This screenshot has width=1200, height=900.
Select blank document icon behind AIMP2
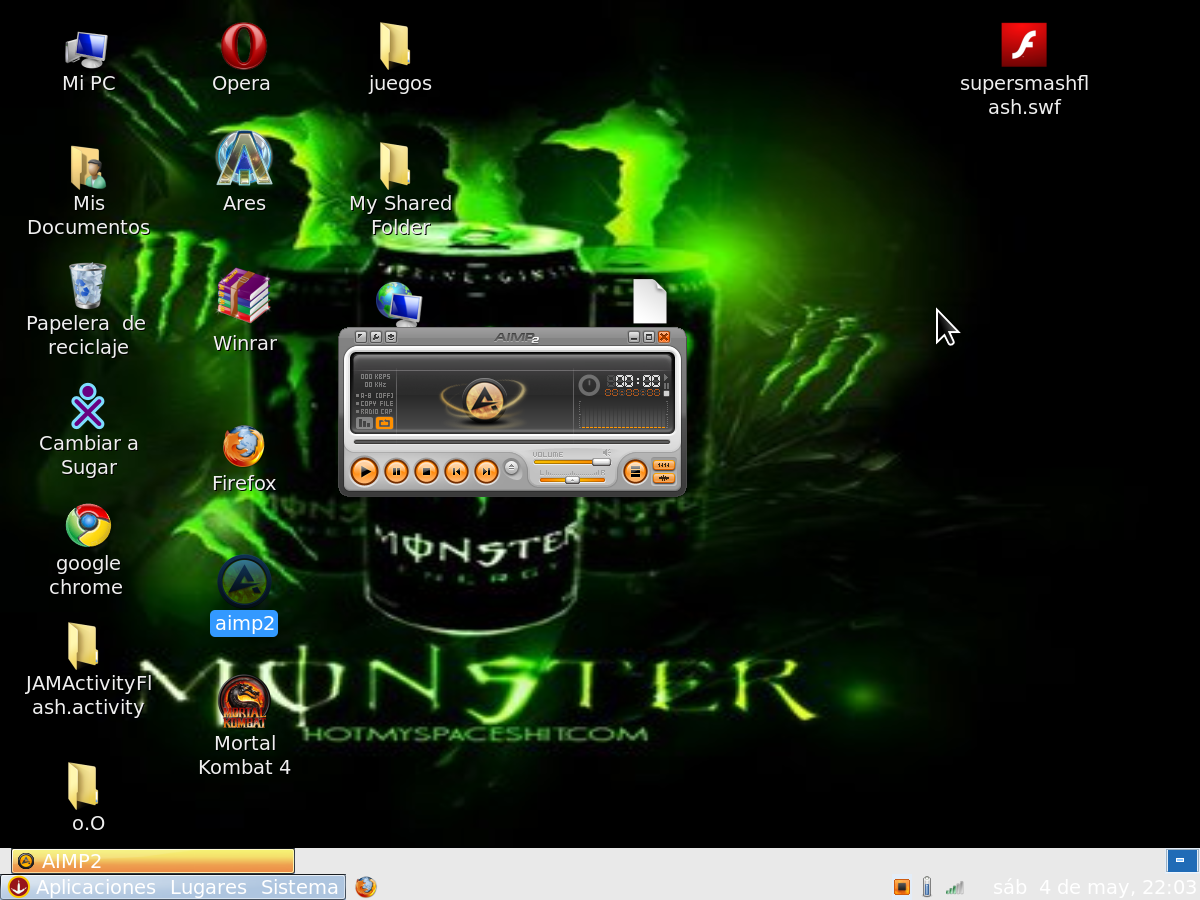click(x=649, y=301)
